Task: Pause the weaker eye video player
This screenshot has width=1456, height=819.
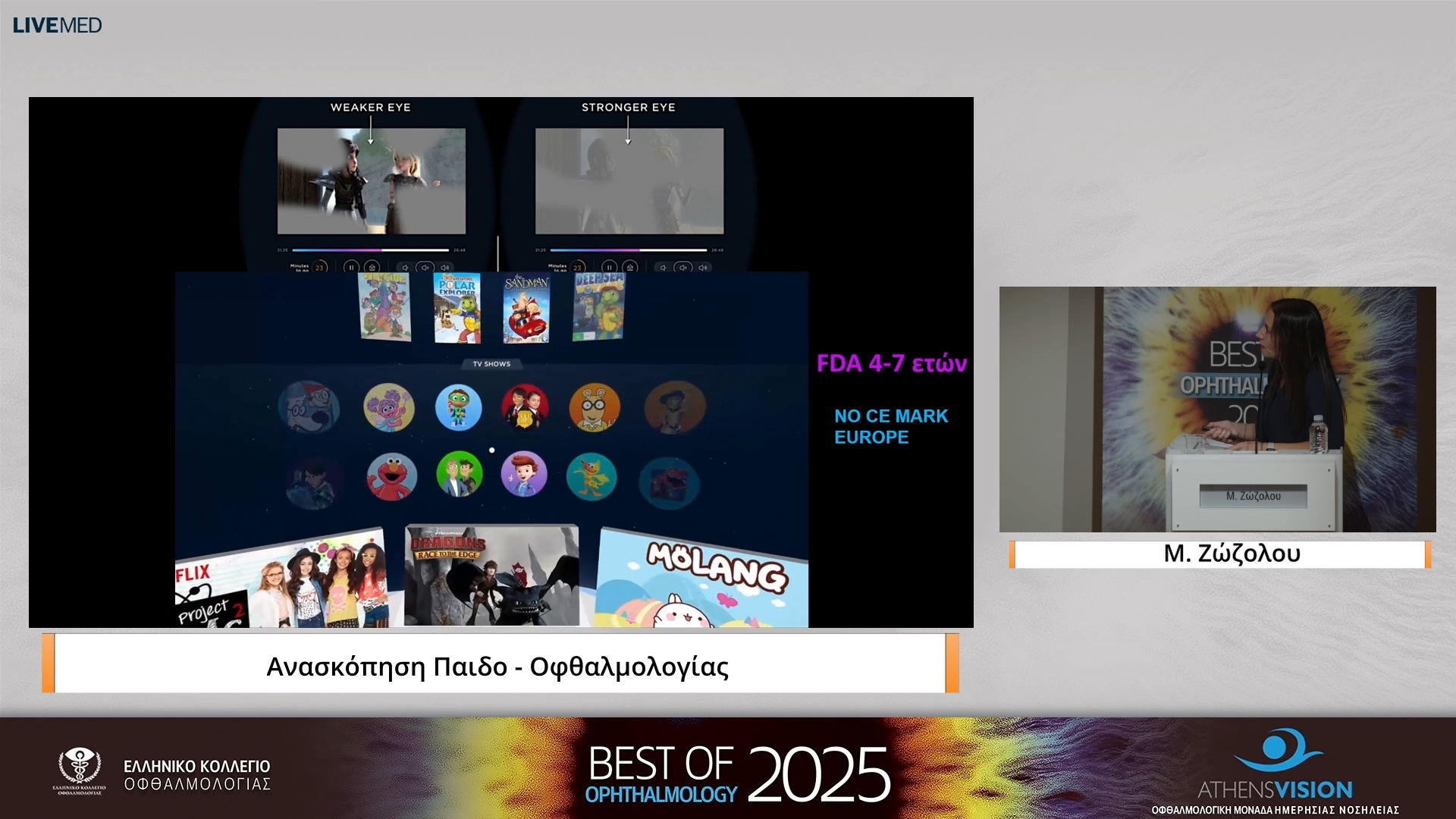Action: (351, 267)
